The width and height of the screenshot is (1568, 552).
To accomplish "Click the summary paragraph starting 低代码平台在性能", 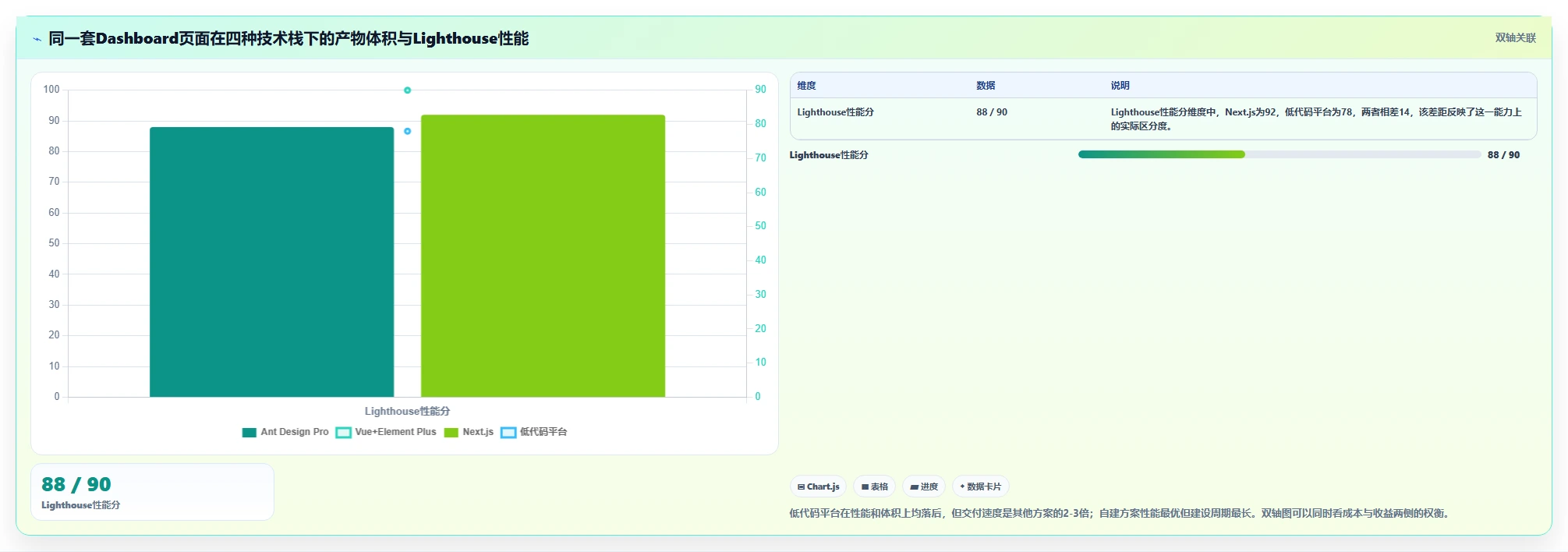I will 1120,513.
